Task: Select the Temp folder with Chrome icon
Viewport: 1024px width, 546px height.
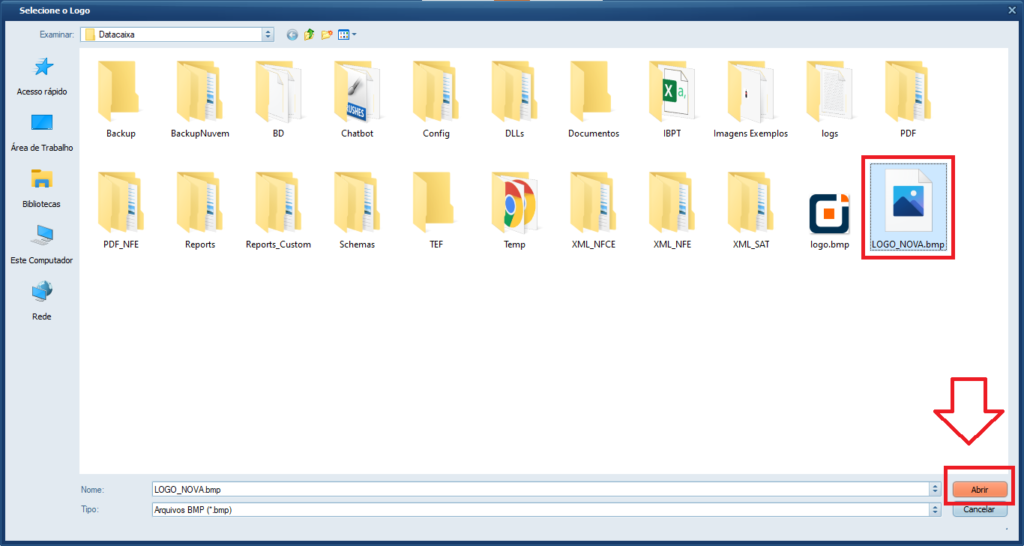Action: point(514,209)
